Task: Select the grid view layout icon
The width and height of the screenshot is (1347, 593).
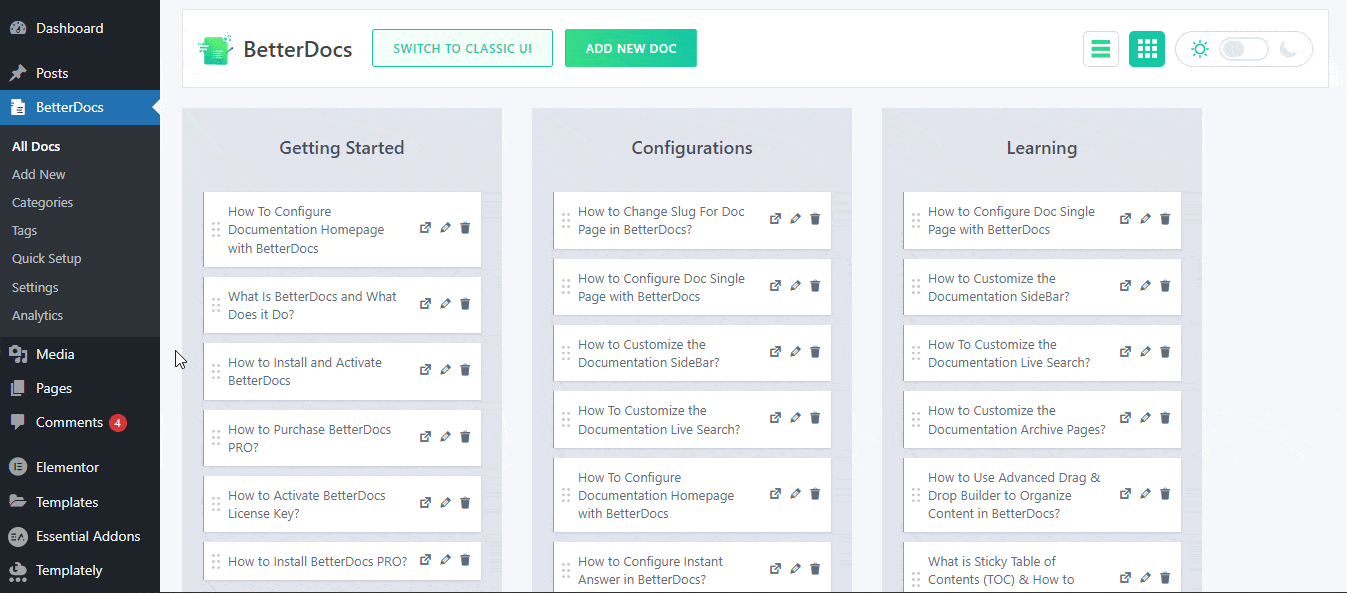Action: (1146, 49)
